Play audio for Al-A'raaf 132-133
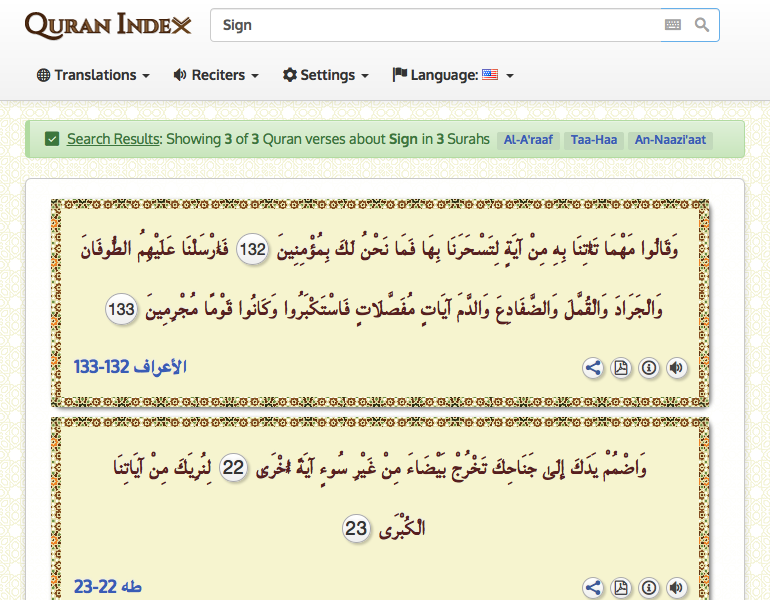The height and width of the screenshot is (600, 770). 677,368
